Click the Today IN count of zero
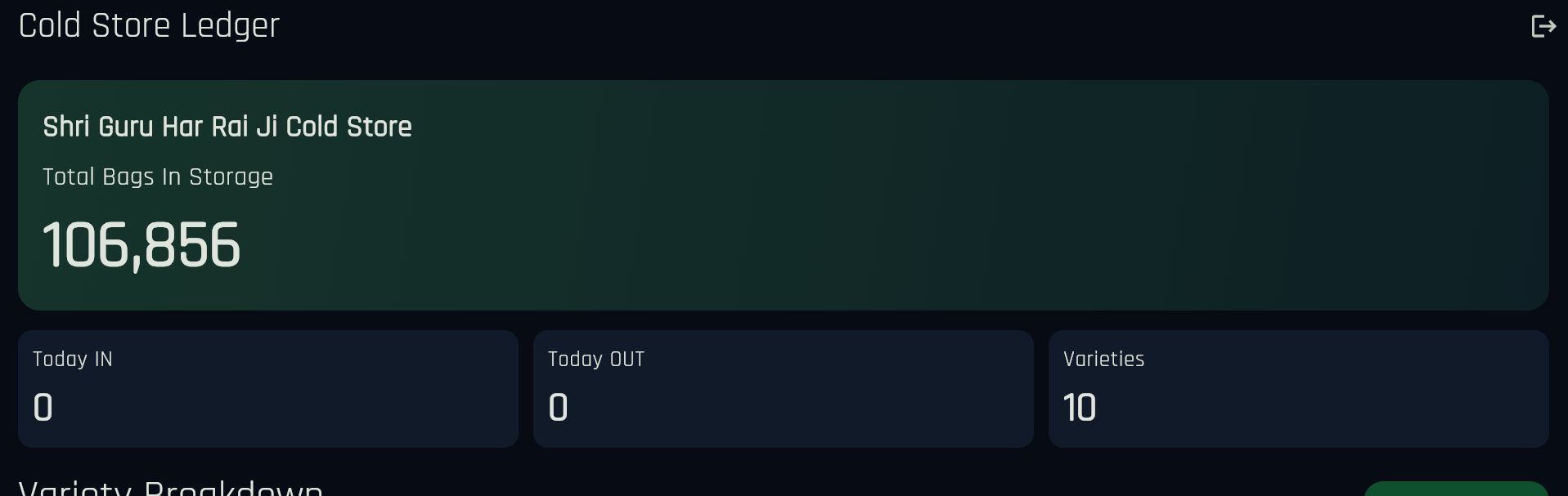This screenshot has width=1568, height=496. point(43,407)
